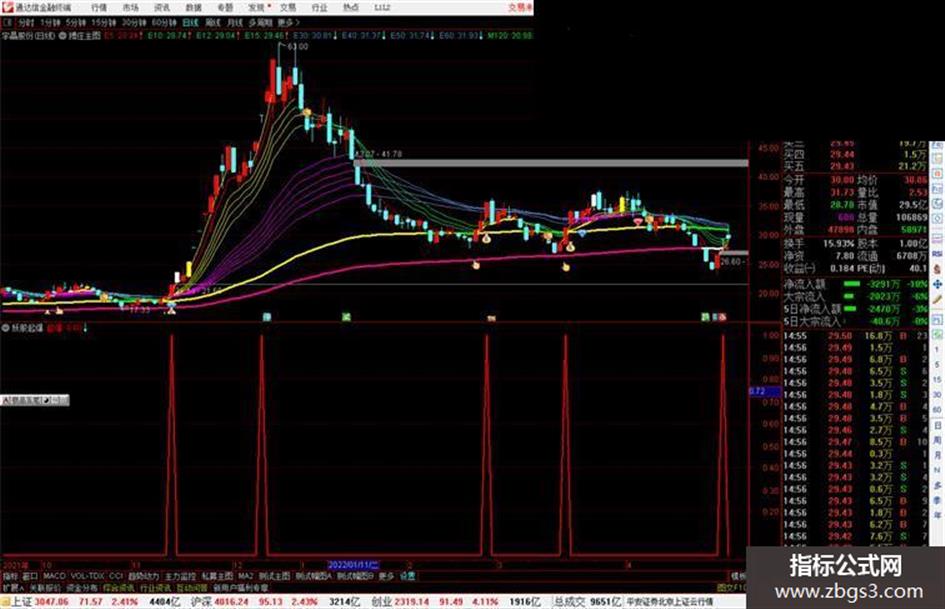Click the 换手 15.93% value
945x609 pixels.
pos(839,244)
